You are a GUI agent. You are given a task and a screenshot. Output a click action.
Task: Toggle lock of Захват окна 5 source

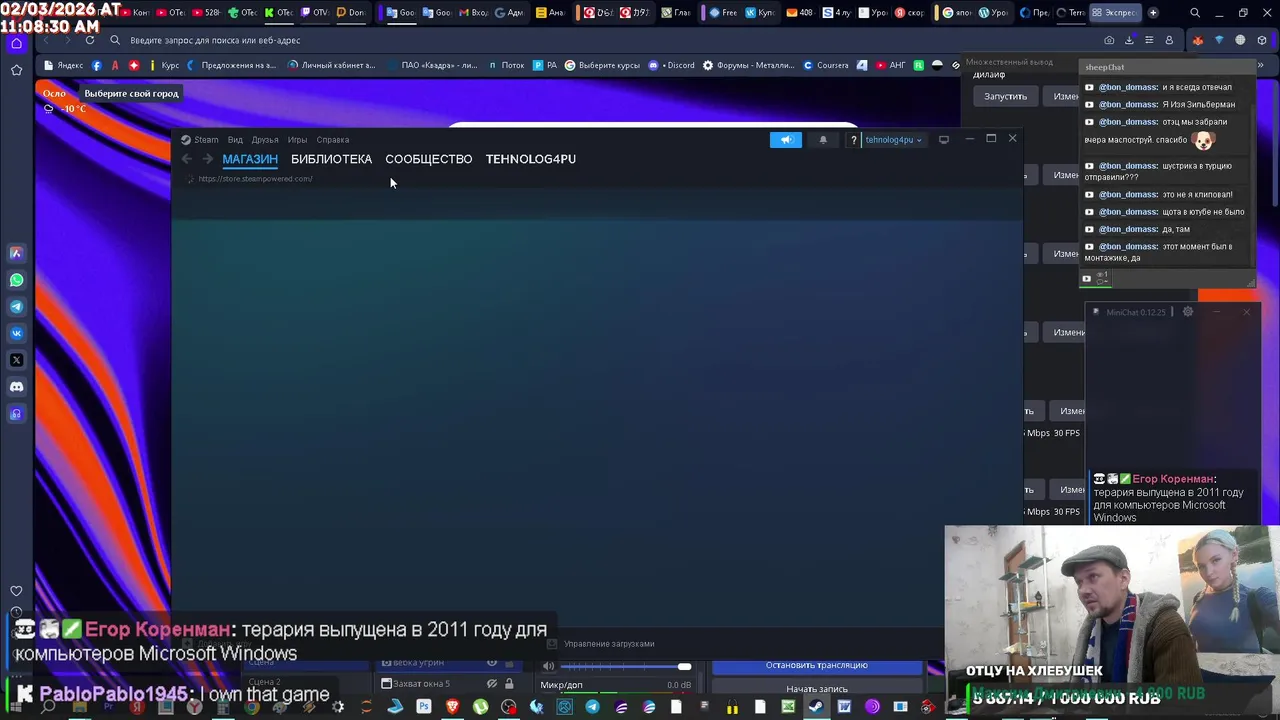pos(509,684)
